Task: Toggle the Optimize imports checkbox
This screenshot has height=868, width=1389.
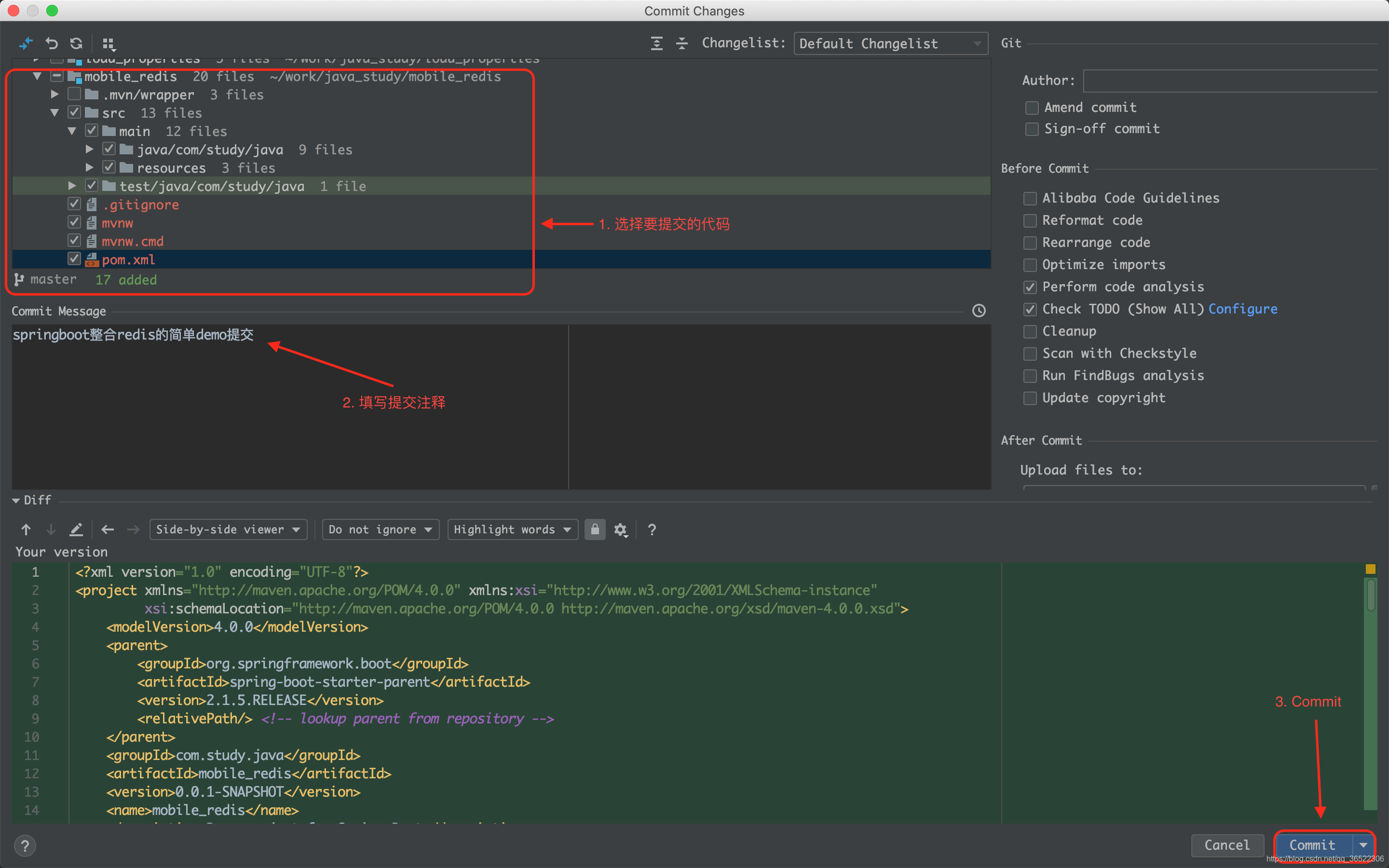Action: 1030,264
